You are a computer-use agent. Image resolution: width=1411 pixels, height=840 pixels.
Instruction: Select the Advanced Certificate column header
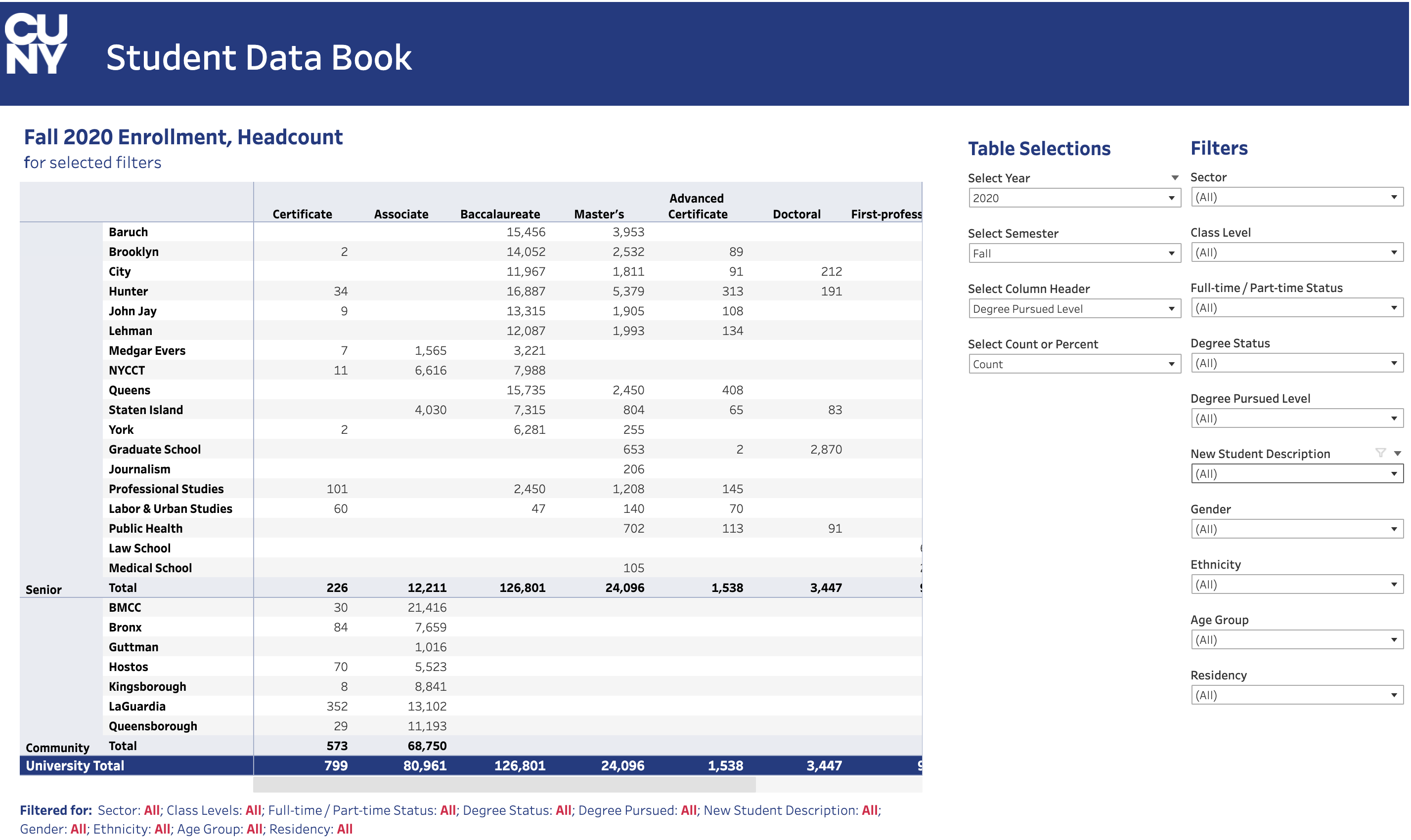point(698,206)
